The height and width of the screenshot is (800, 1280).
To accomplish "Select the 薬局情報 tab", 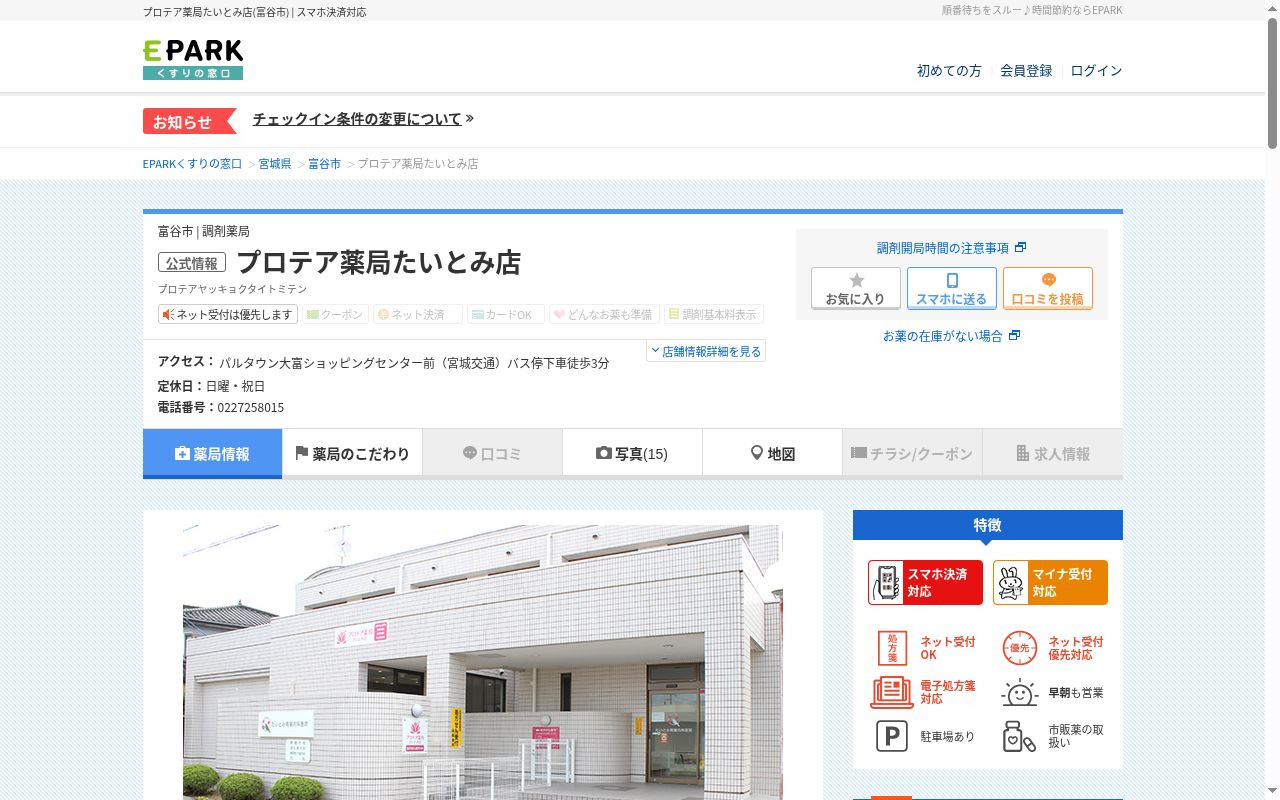I will coord(212,453).
